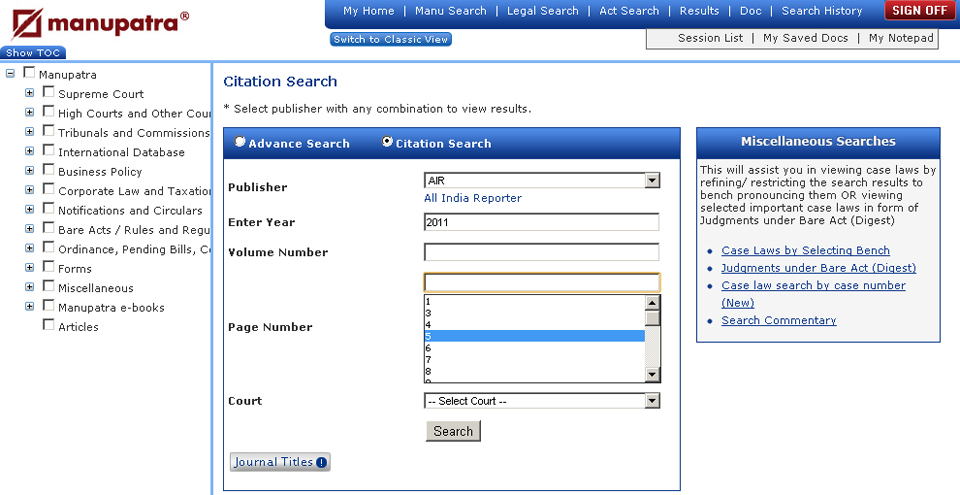Open the Legal Search menu
Image resolution: width=960 pixels, height=495 pixels.
tap(542, 11)
